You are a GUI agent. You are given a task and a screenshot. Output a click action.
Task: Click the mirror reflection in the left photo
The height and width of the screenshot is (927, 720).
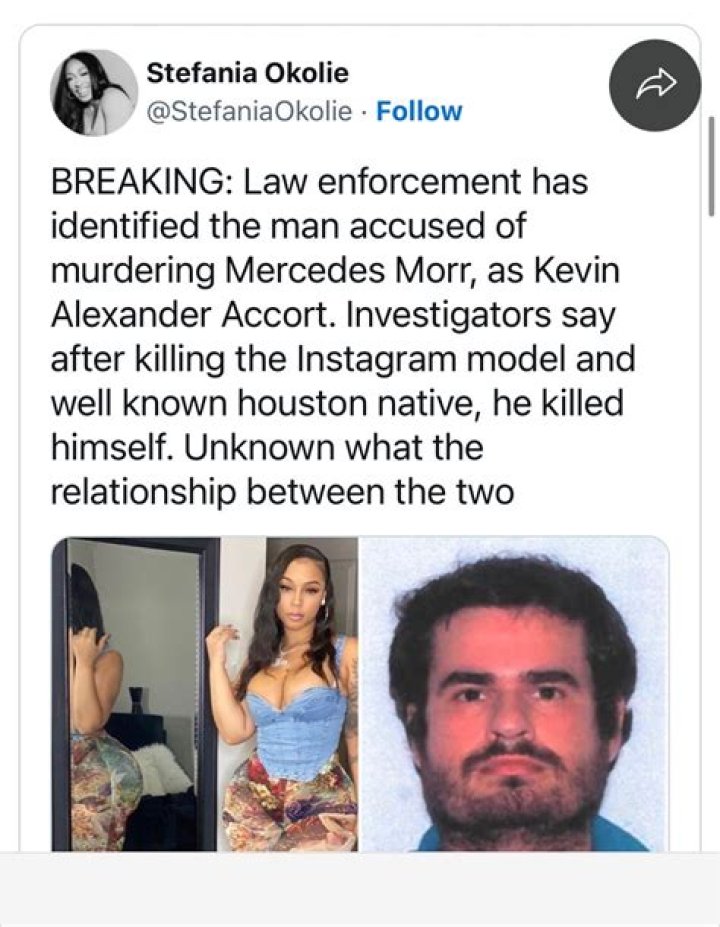click(x=135, y=693)
